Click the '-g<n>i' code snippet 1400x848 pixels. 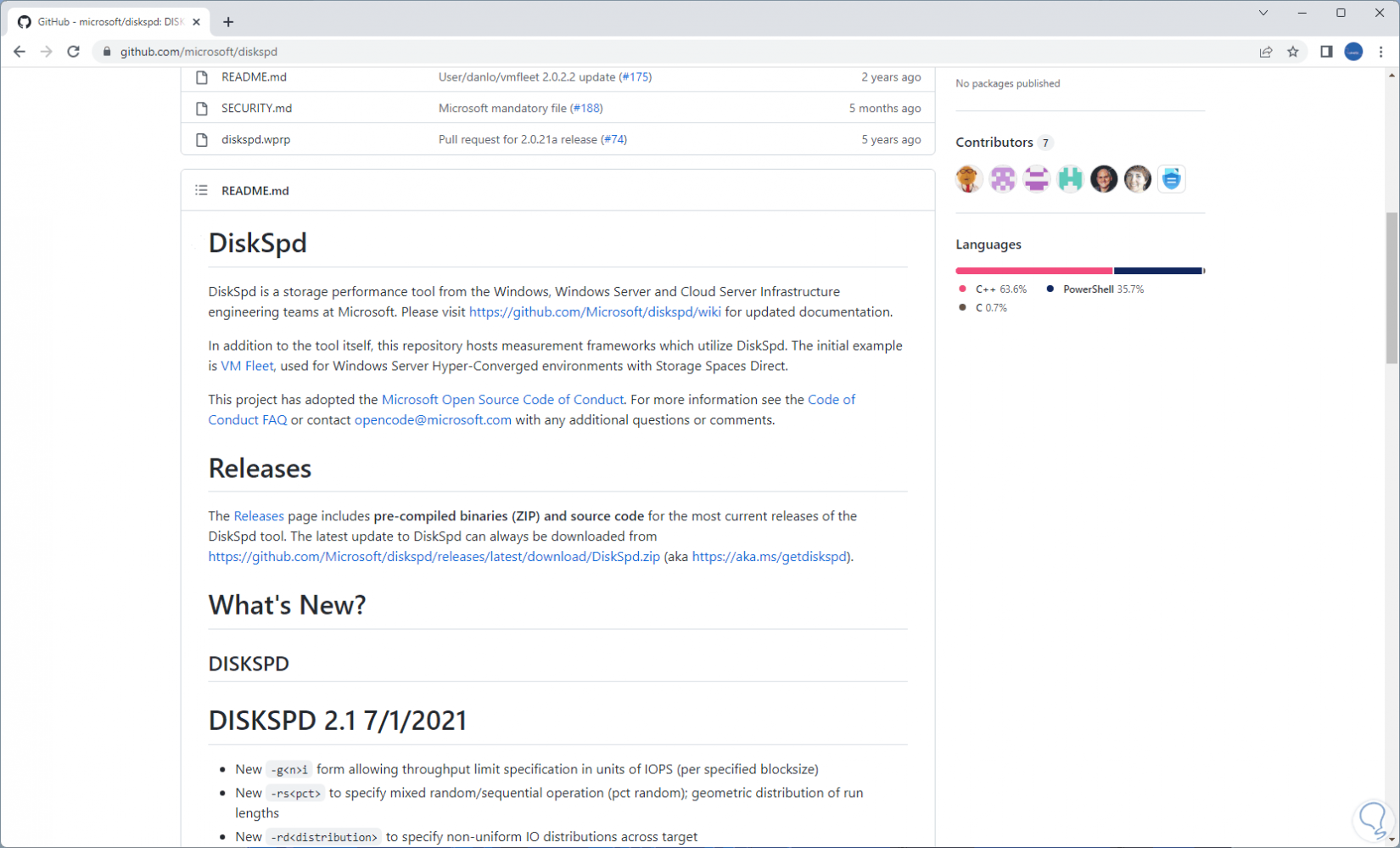[289, 770]
